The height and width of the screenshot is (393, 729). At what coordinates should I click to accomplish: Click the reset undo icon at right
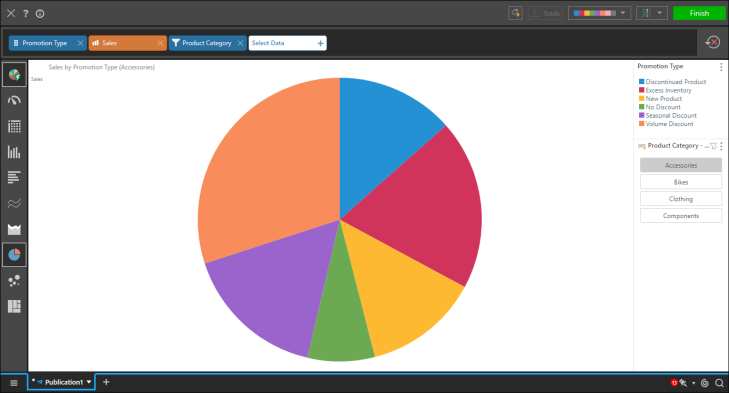712,43
